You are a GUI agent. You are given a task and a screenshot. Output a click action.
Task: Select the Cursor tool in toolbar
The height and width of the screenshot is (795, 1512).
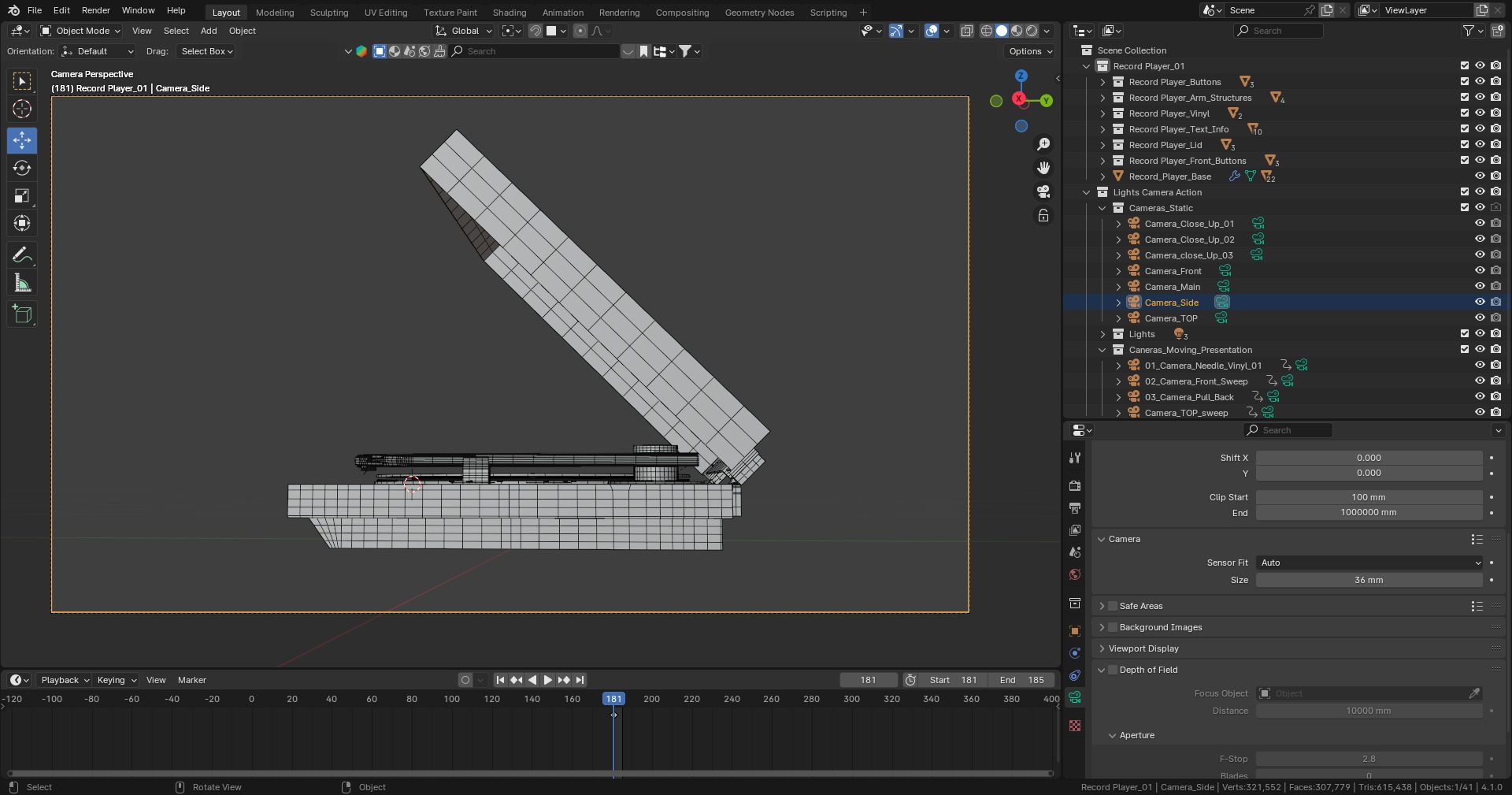pyautogui.click(x=22, y=109)
